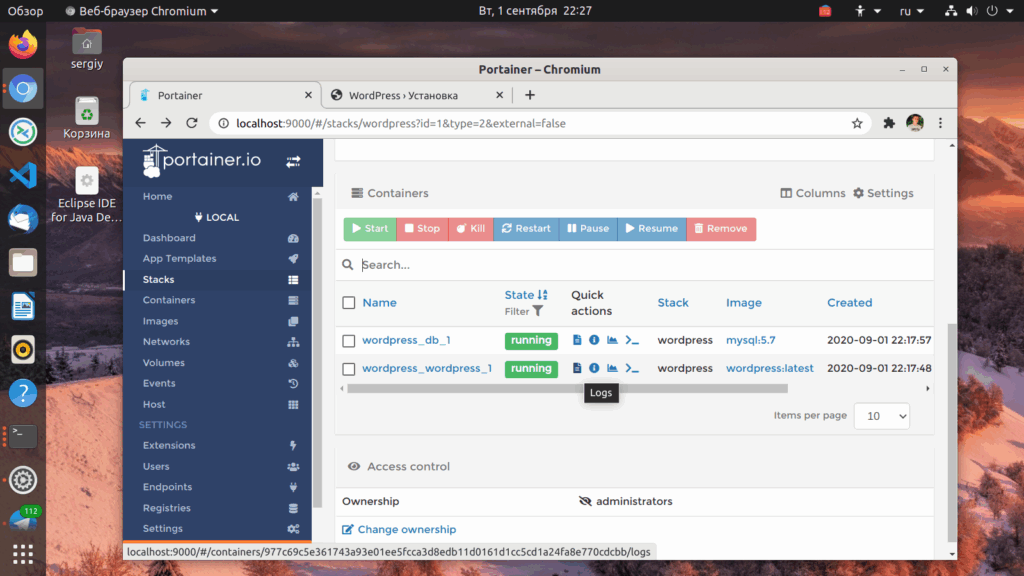Open Terminal from the dock

[x=23, y=436]
